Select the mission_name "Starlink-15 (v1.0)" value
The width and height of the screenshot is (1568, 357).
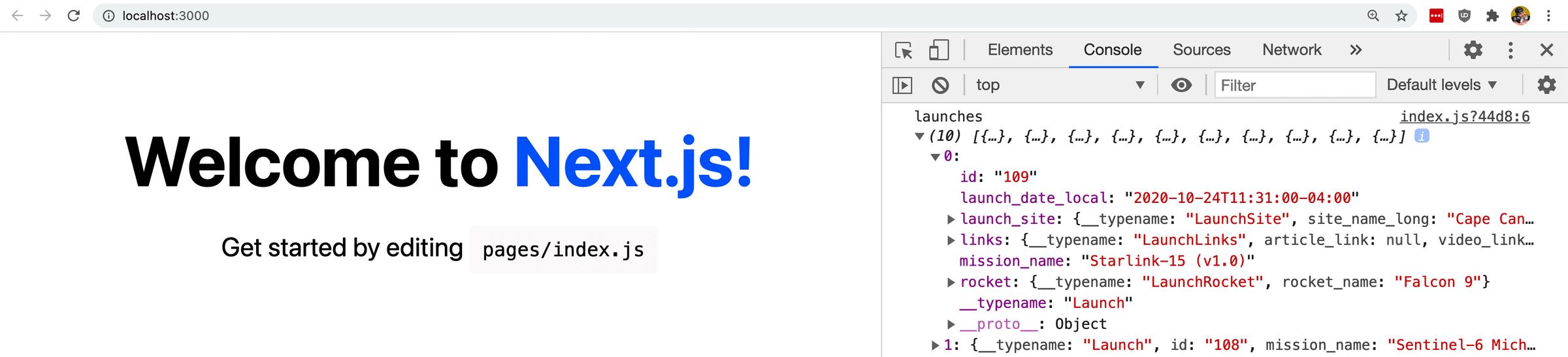click(1168, 261)
